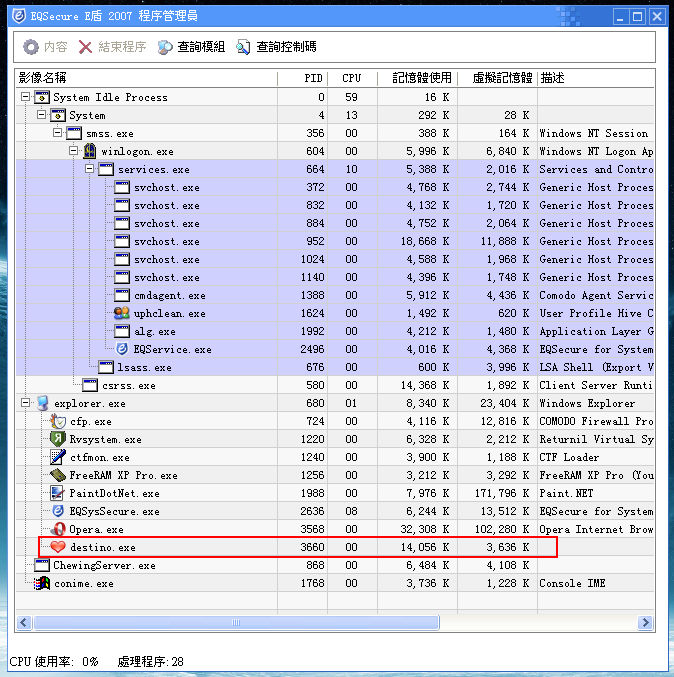Click the FreeRAM XP Pro.exe memory icon
This screenshot has height=677, width=674.
tap(58, 475)
